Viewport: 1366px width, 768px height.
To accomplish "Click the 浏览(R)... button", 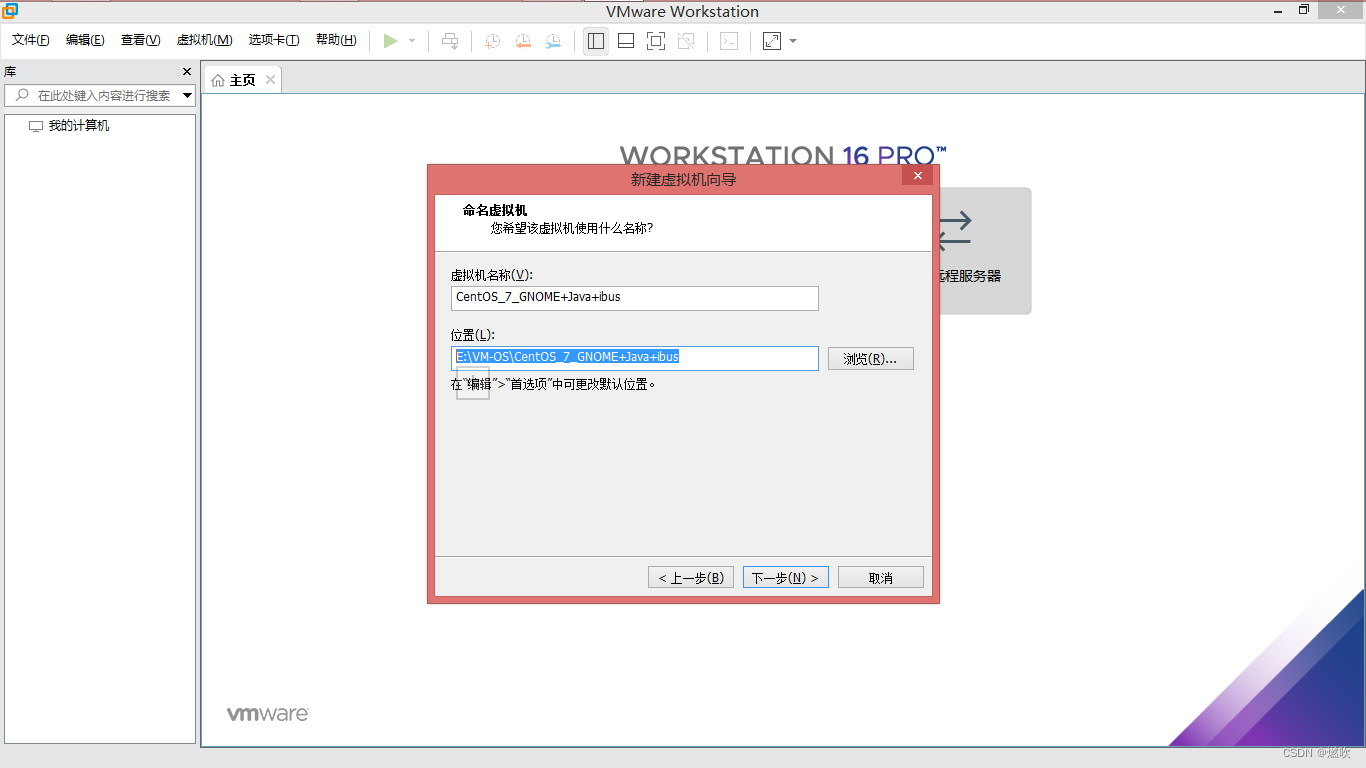I will click(x=871, y=358).
